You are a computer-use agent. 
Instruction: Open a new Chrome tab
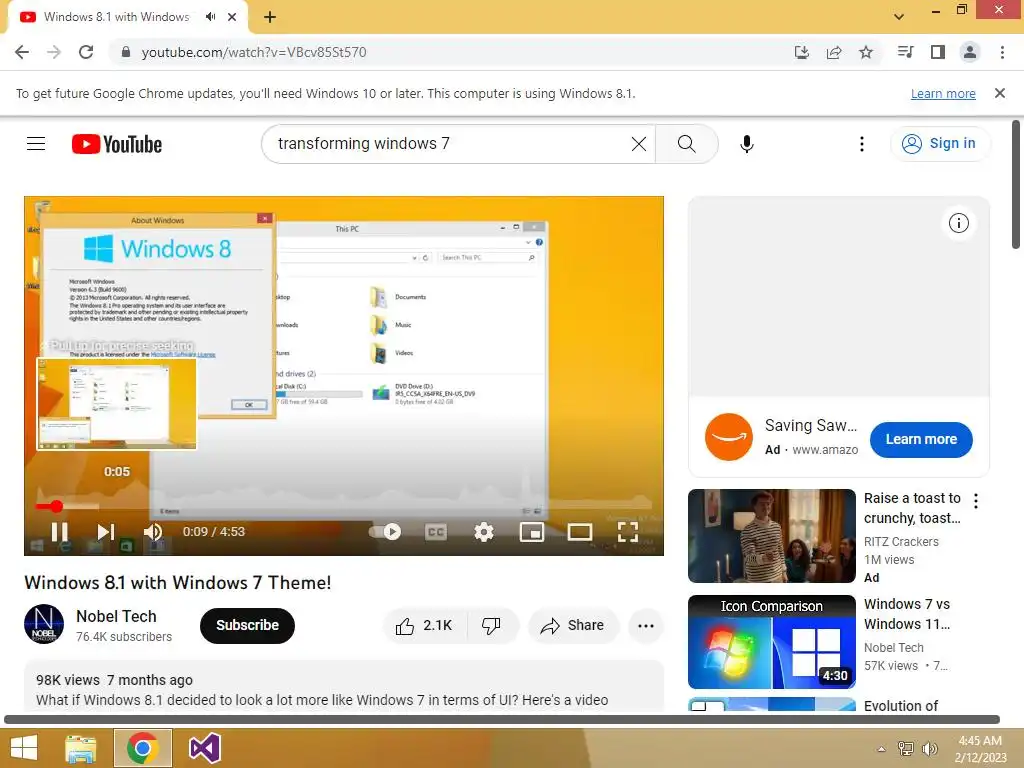tap(270, 17)
